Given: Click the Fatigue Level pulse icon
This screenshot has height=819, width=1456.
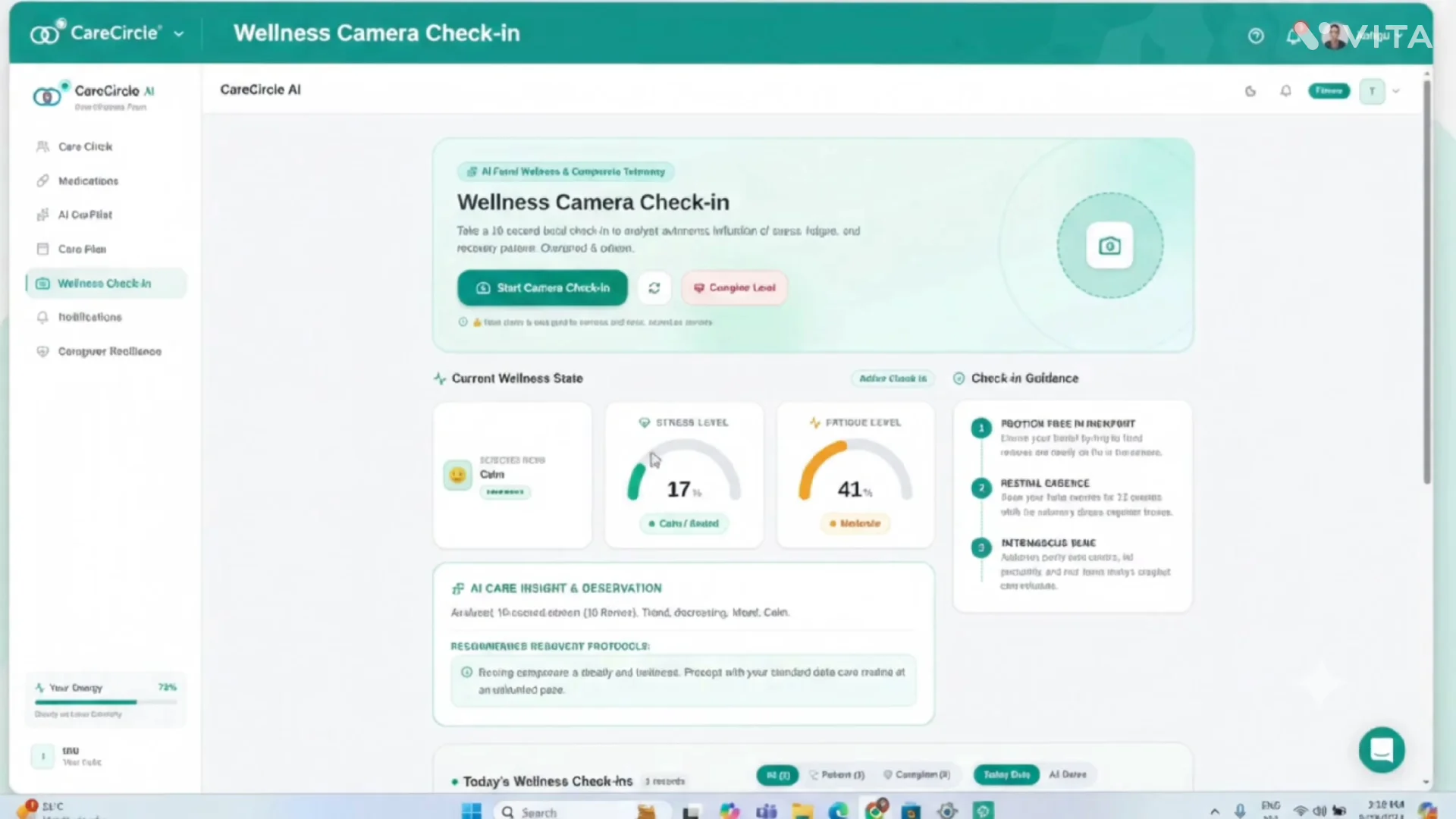Looking at the screenshot, I should [814, 422].
